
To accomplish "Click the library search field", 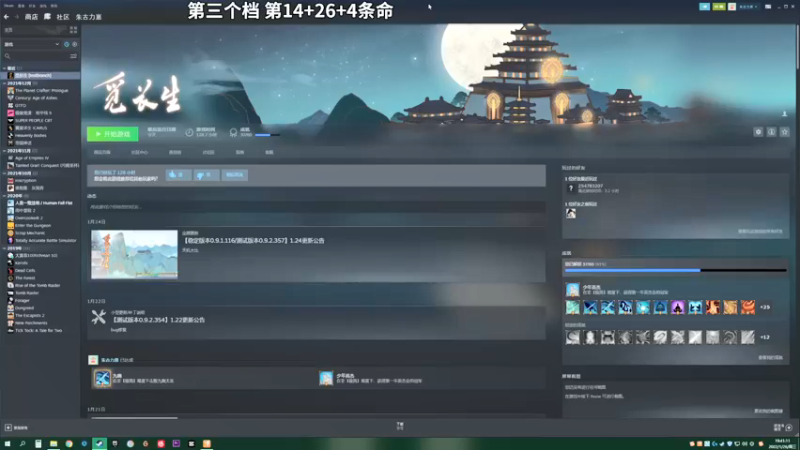I will point(36,56).
